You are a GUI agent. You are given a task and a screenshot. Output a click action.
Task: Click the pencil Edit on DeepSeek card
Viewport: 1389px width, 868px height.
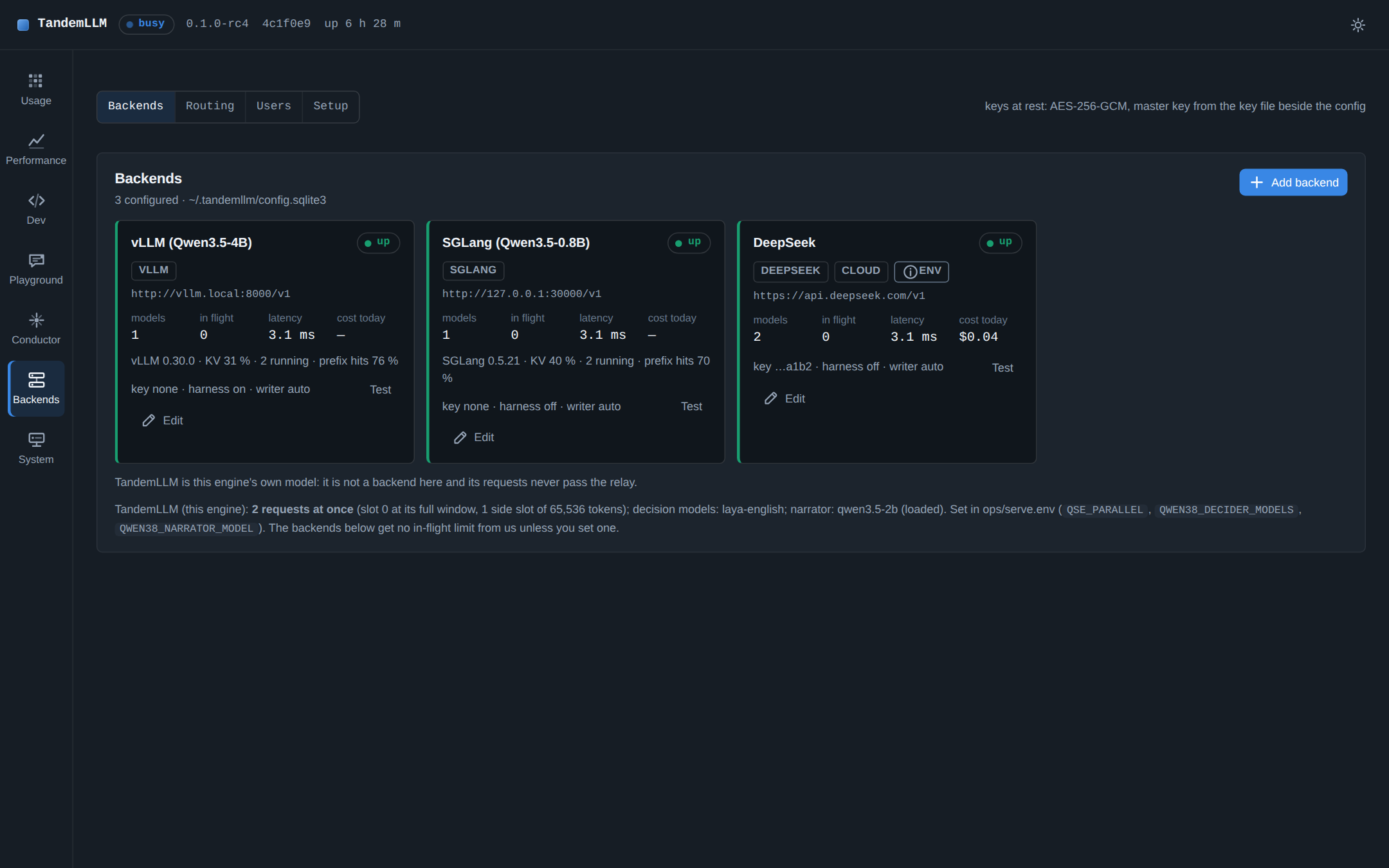[x=785, y=399]
